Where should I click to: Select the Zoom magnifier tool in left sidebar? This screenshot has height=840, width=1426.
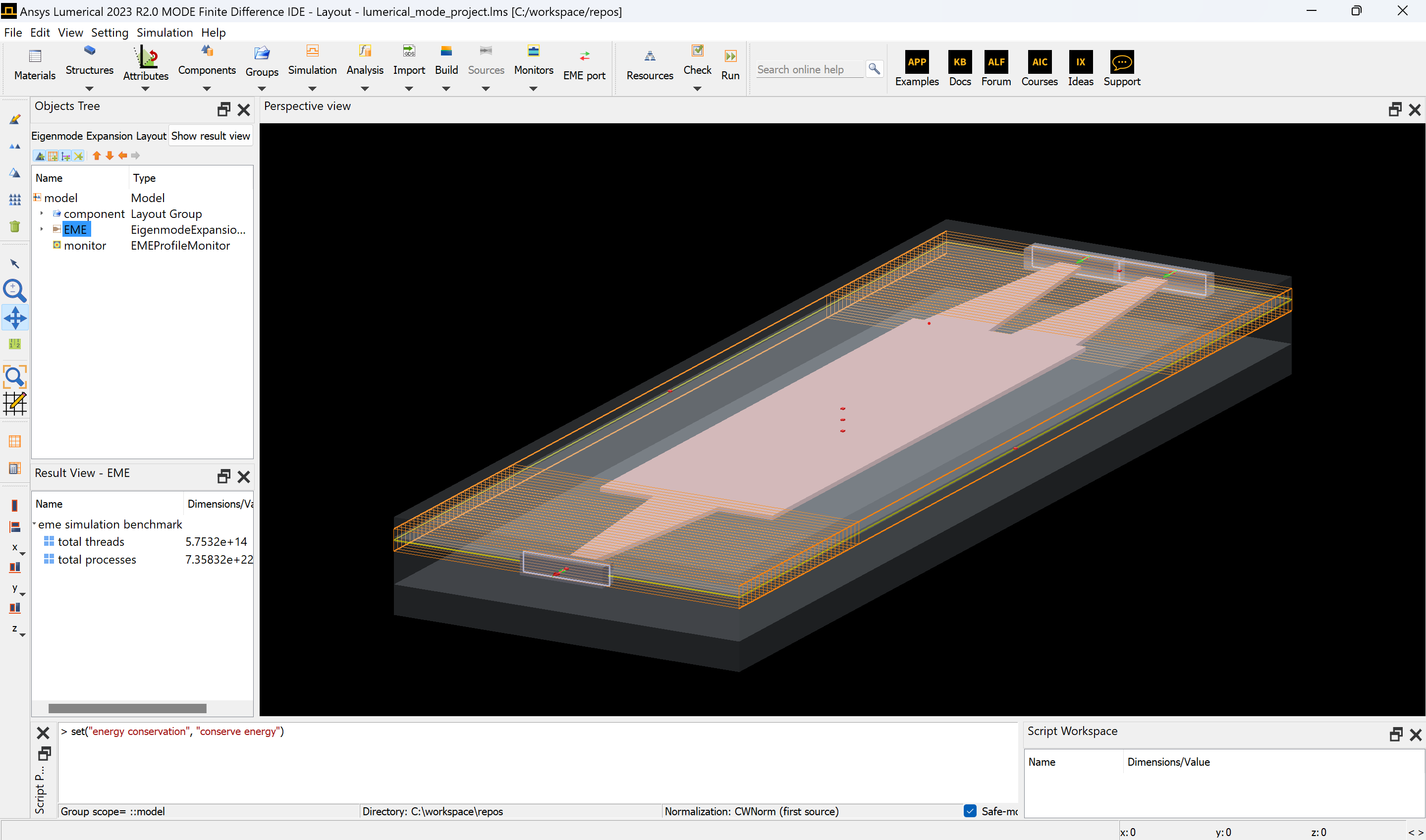(14, 290)
